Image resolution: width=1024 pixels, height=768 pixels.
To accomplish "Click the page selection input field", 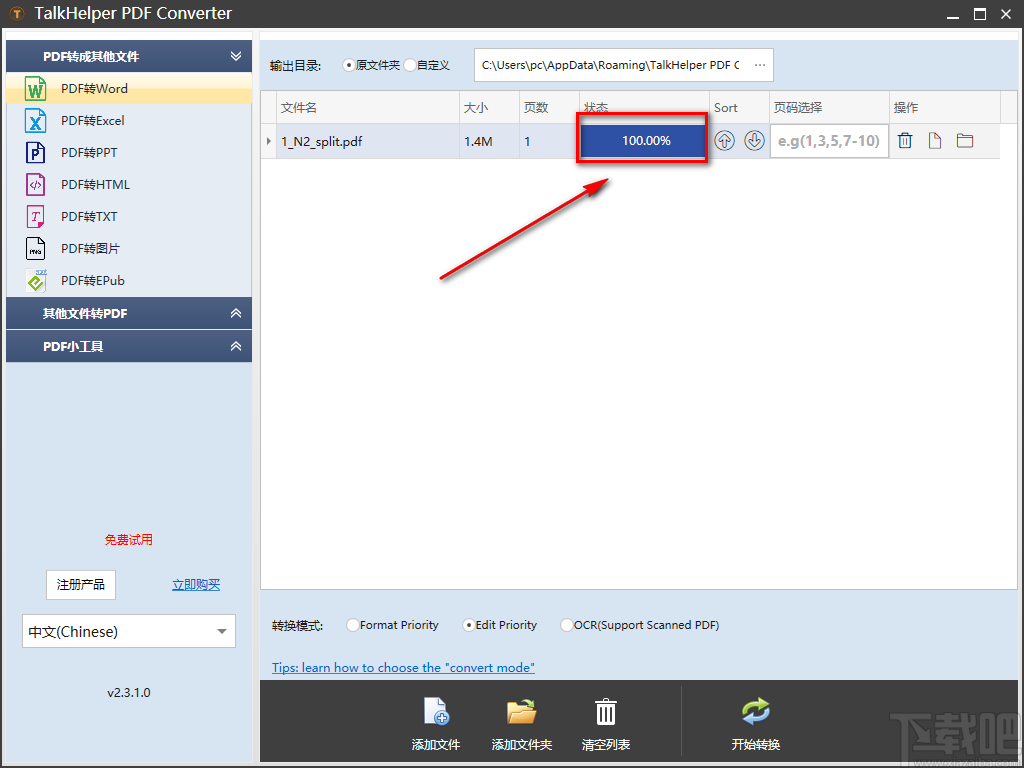I will click(x=828, y=141).
